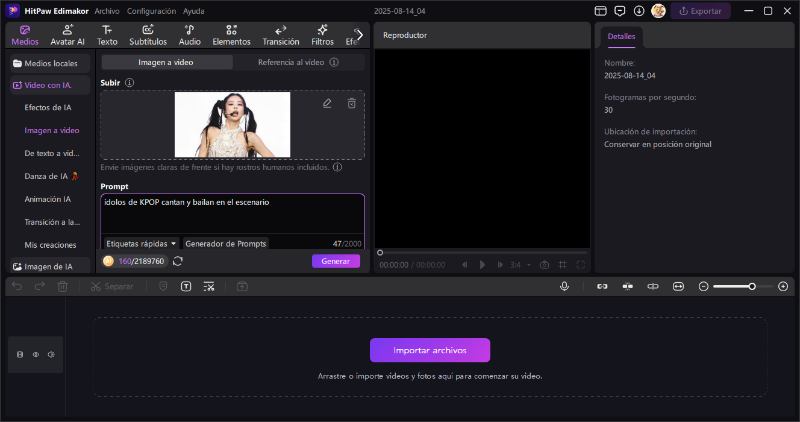The height and width of the screenshot is (422, 800).
Task: Open Danza de IA option
Action: point(52,176)
